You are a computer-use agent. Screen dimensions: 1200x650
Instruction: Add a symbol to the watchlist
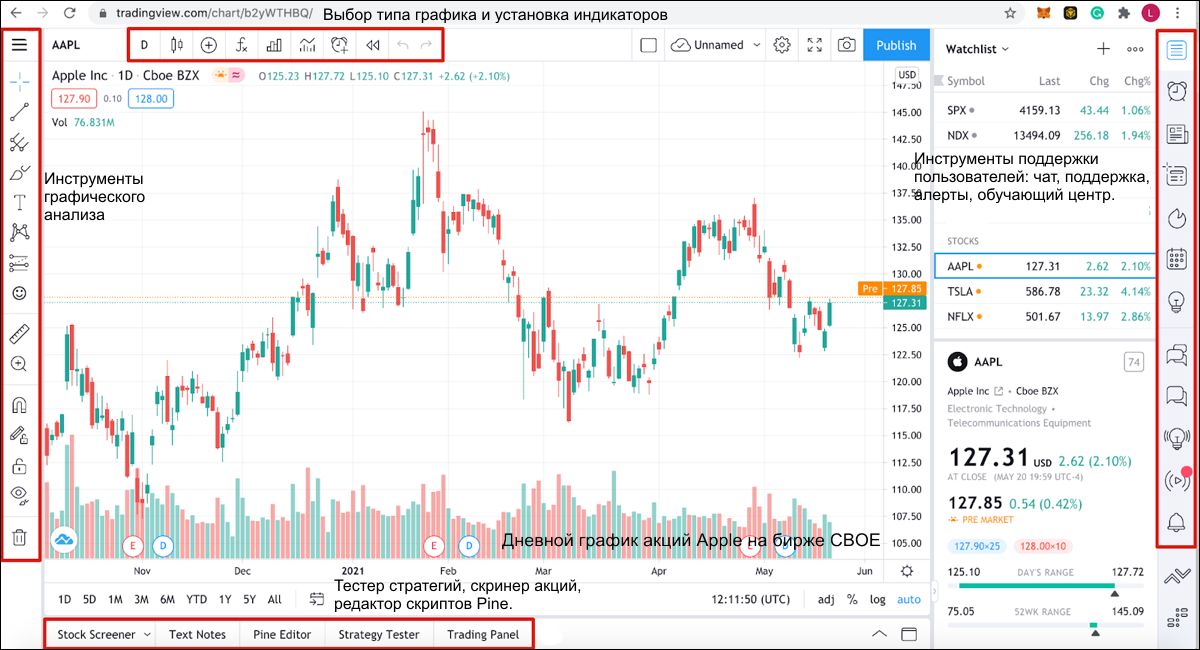coord(1103,48)
